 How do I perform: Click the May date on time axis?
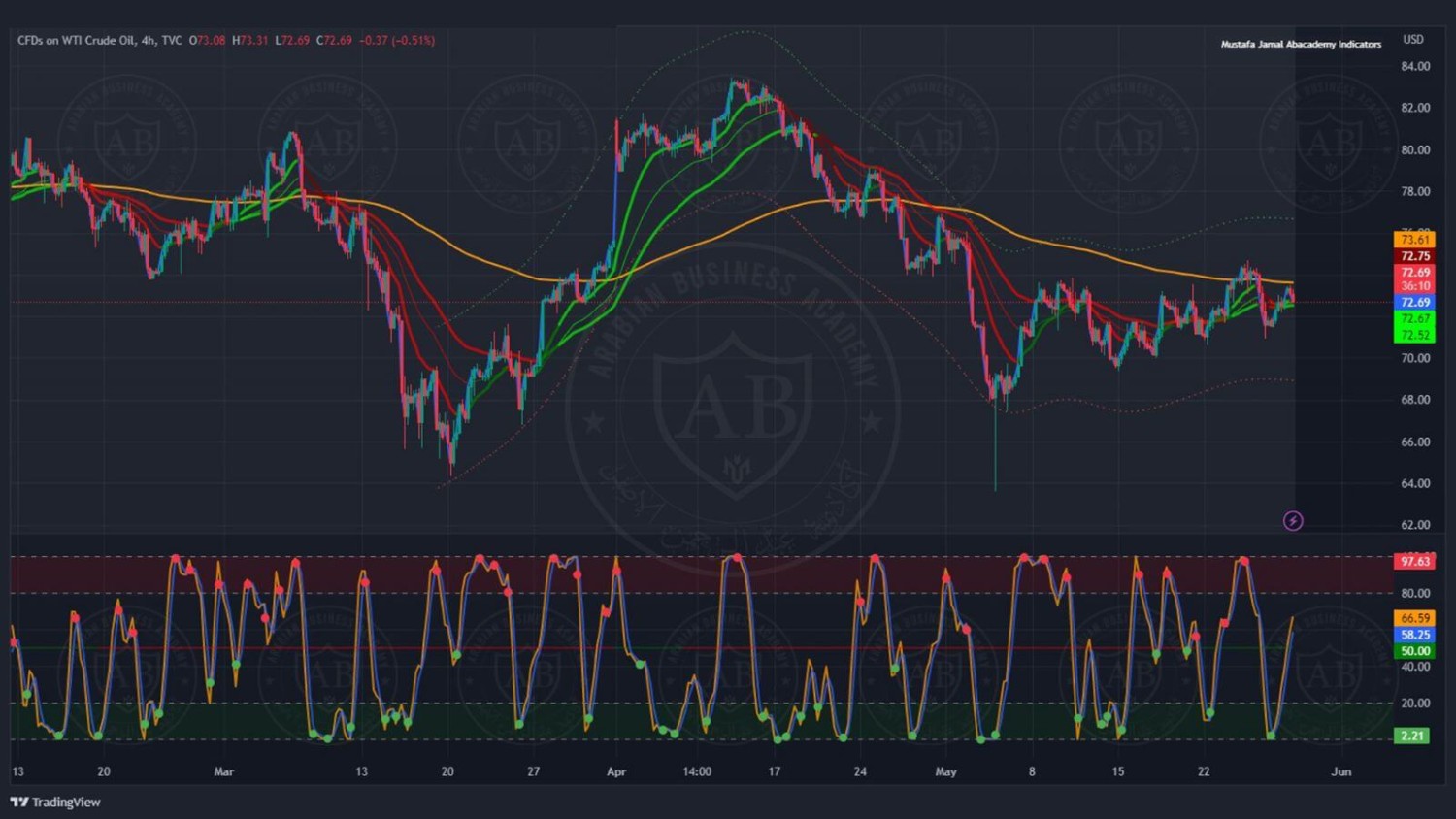(x=945, y=772)
